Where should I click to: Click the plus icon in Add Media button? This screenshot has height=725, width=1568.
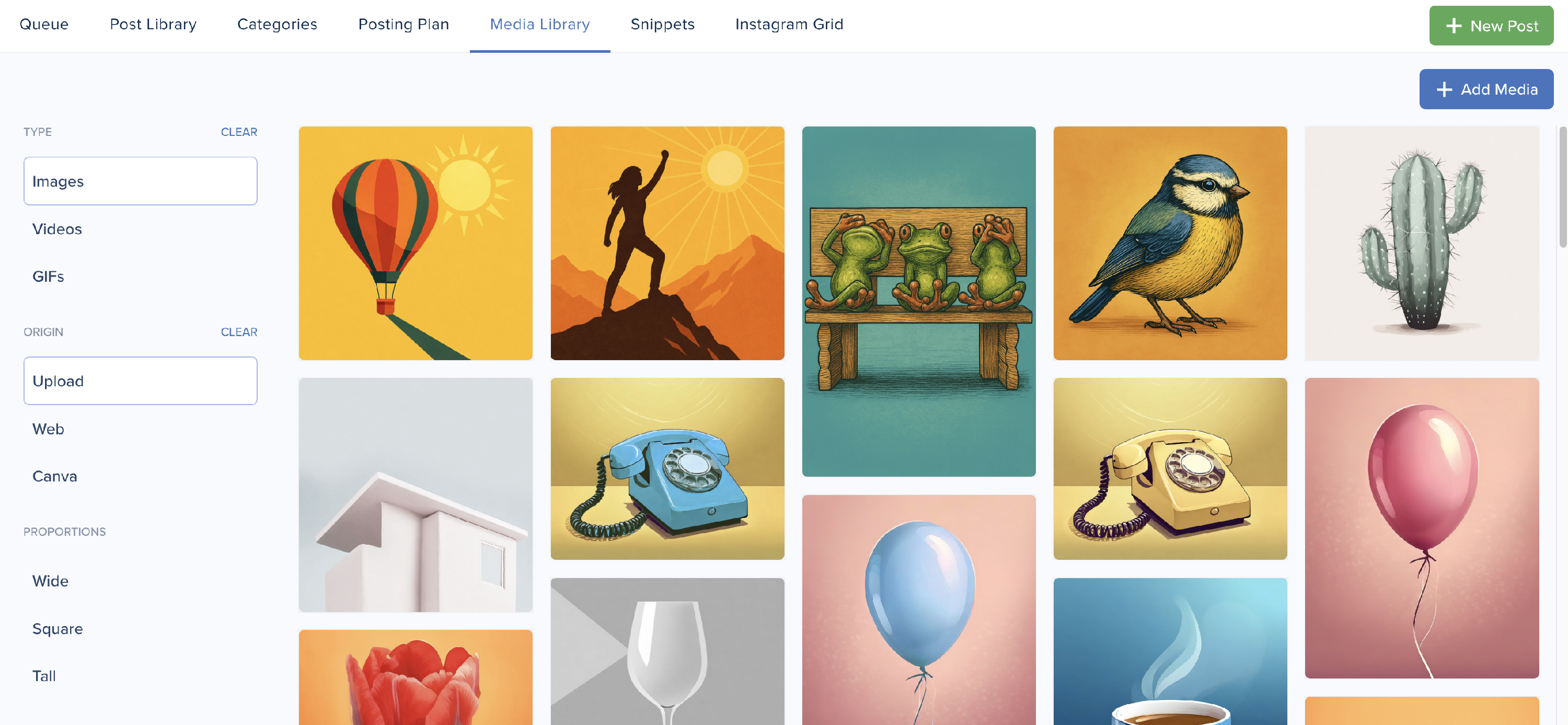(1445, 89)
